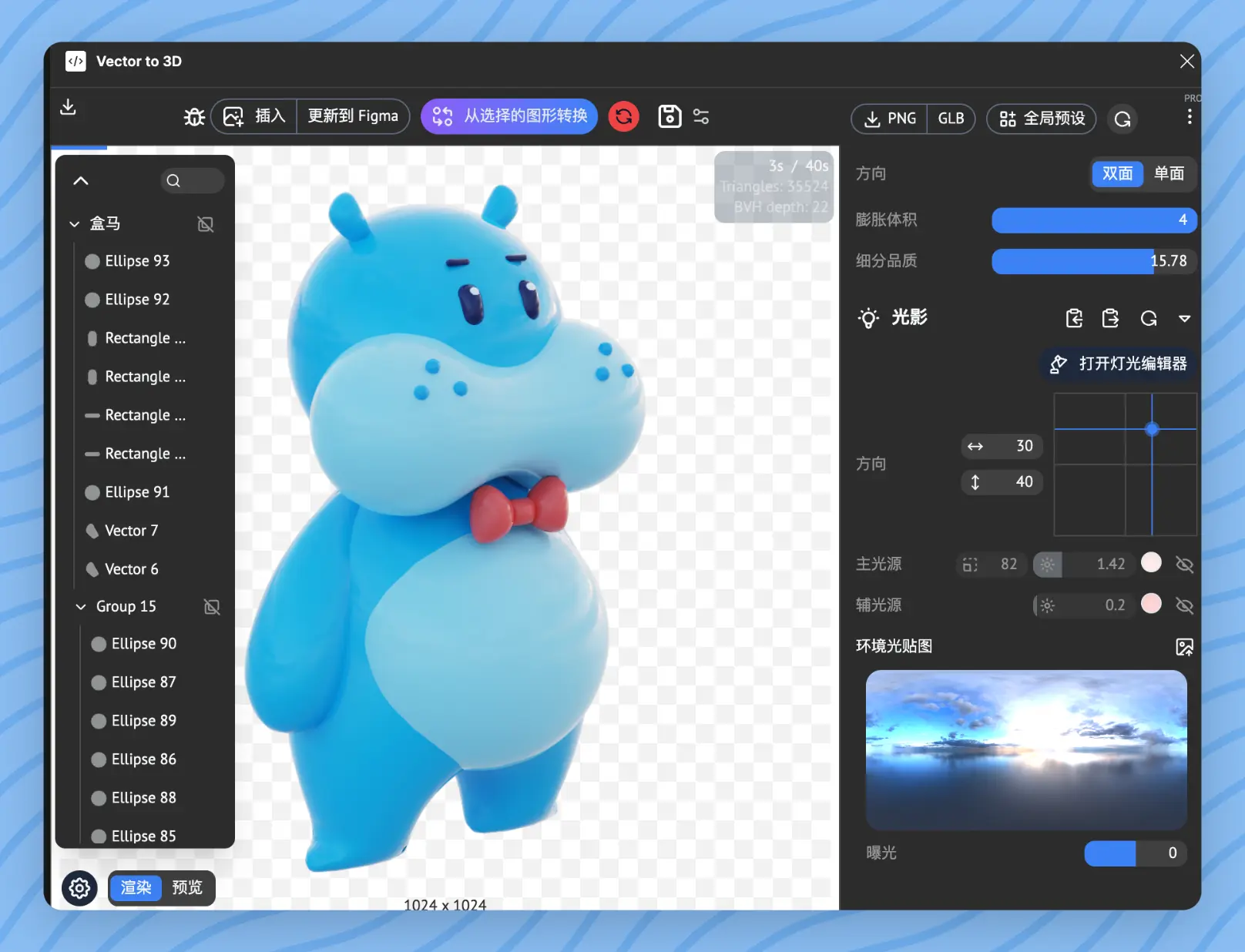
Task: Click the red refresh sync button
Action: pos(623,116)
